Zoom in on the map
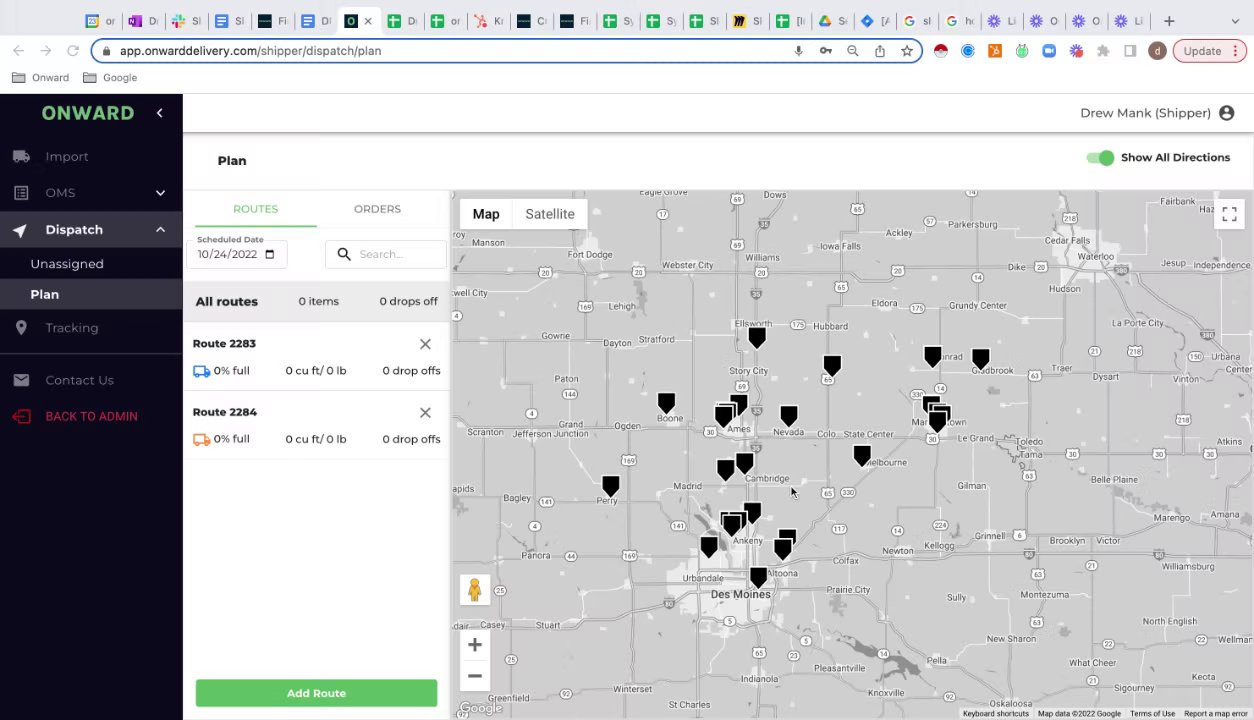Viewport: 1254px width, 720px height. (475, 645)
